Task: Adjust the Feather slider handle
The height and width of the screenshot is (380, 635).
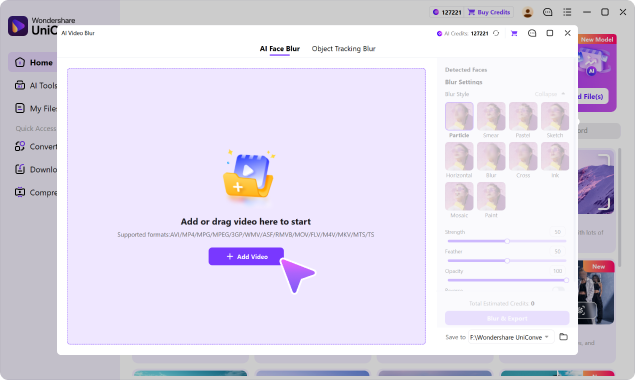Action: pyautogui.click(x=507, y=260)
